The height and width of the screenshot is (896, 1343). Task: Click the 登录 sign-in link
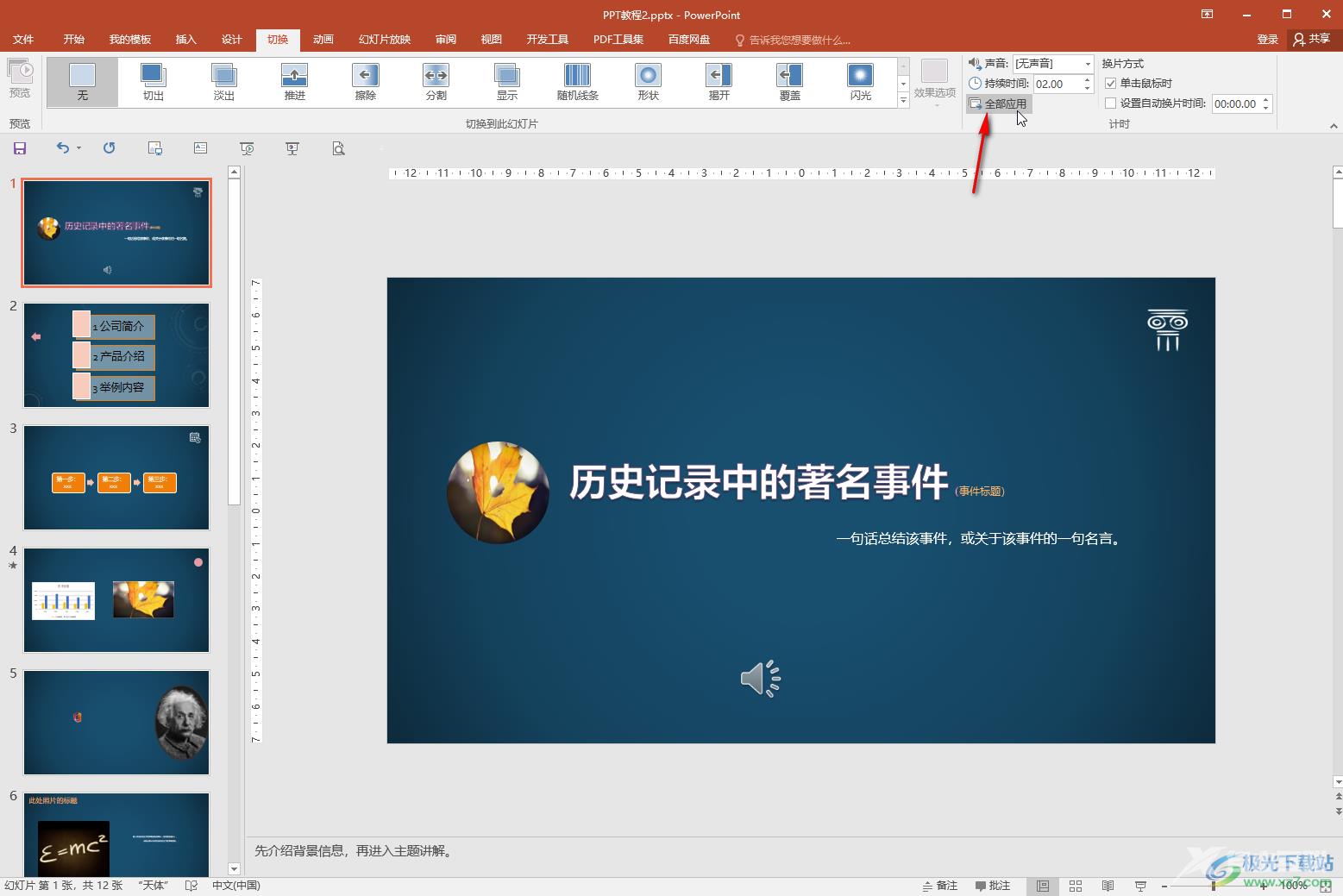coord(1268,40)
